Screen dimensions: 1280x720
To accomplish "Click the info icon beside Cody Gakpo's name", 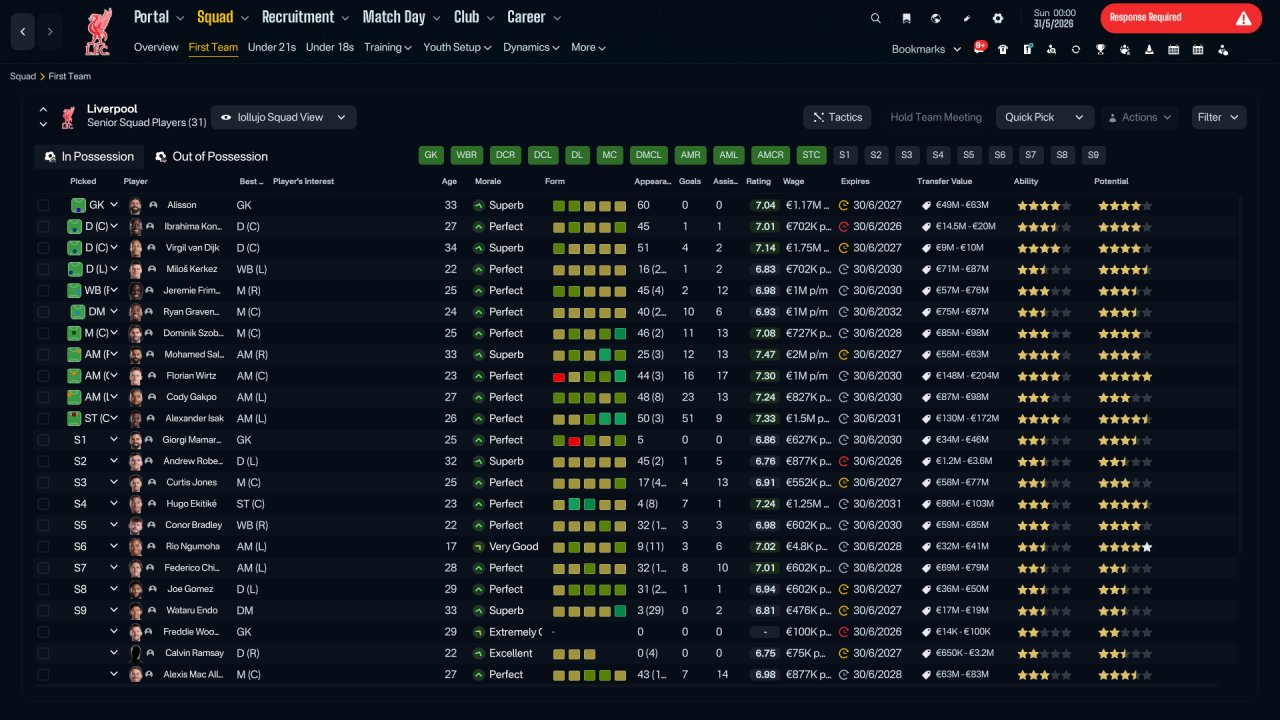I will 153,397.
